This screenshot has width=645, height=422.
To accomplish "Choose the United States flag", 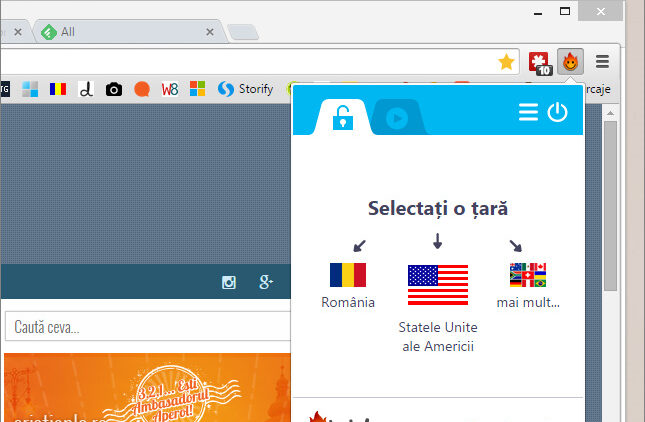I will (437, 285).
